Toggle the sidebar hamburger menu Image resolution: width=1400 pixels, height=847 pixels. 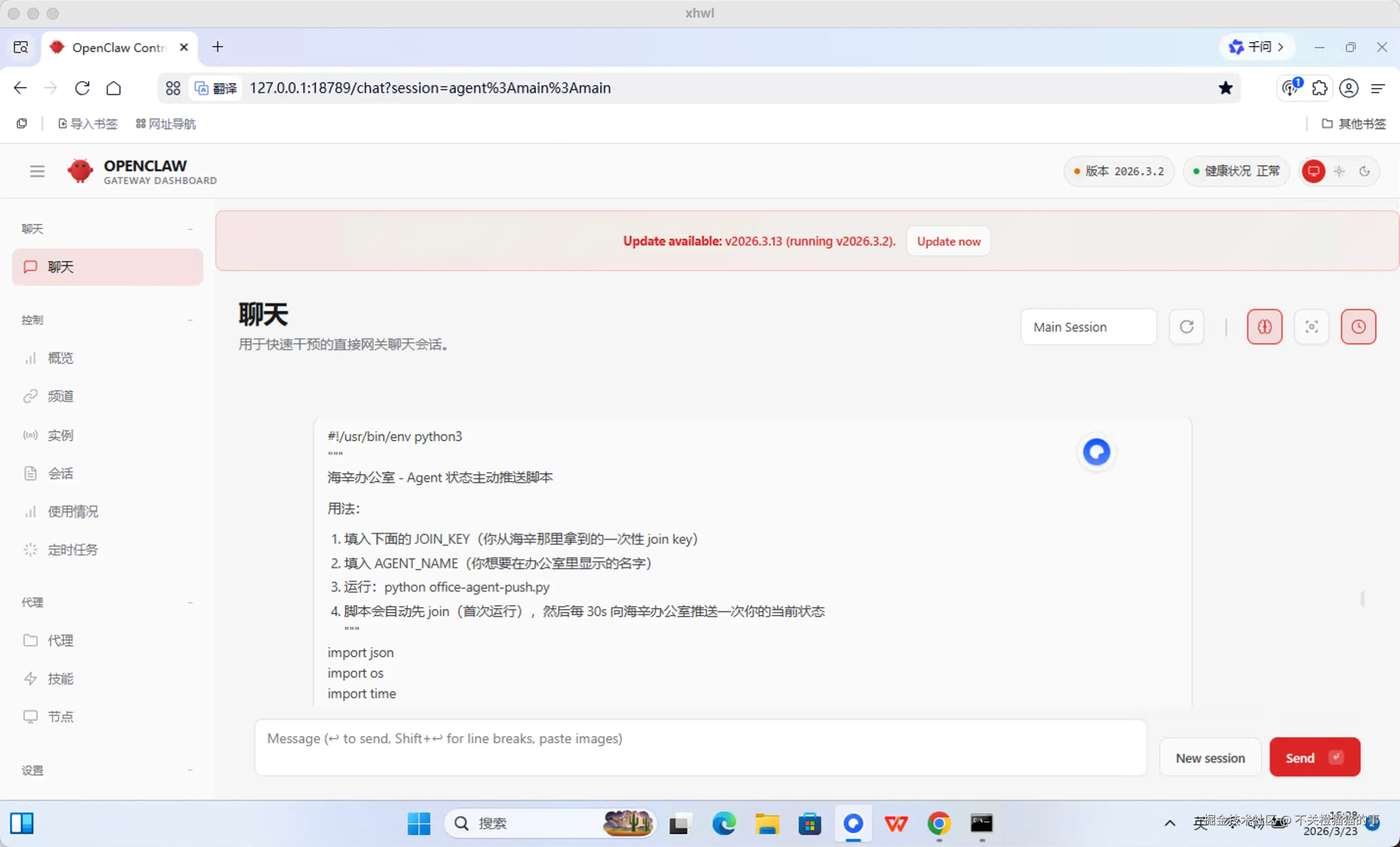pos(37,170)
